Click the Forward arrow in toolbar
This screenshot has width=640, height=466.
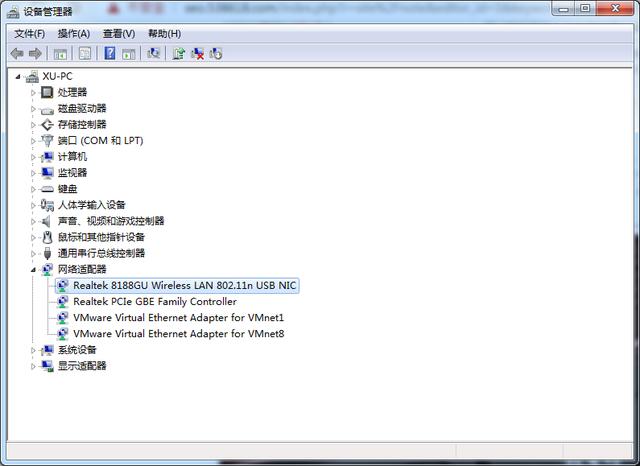pos(36,53)
